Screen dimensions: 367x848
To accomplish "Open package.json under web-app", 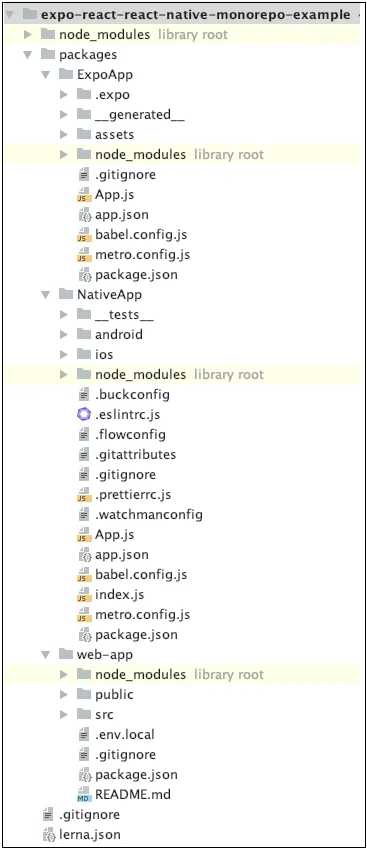I will point(136,775).
